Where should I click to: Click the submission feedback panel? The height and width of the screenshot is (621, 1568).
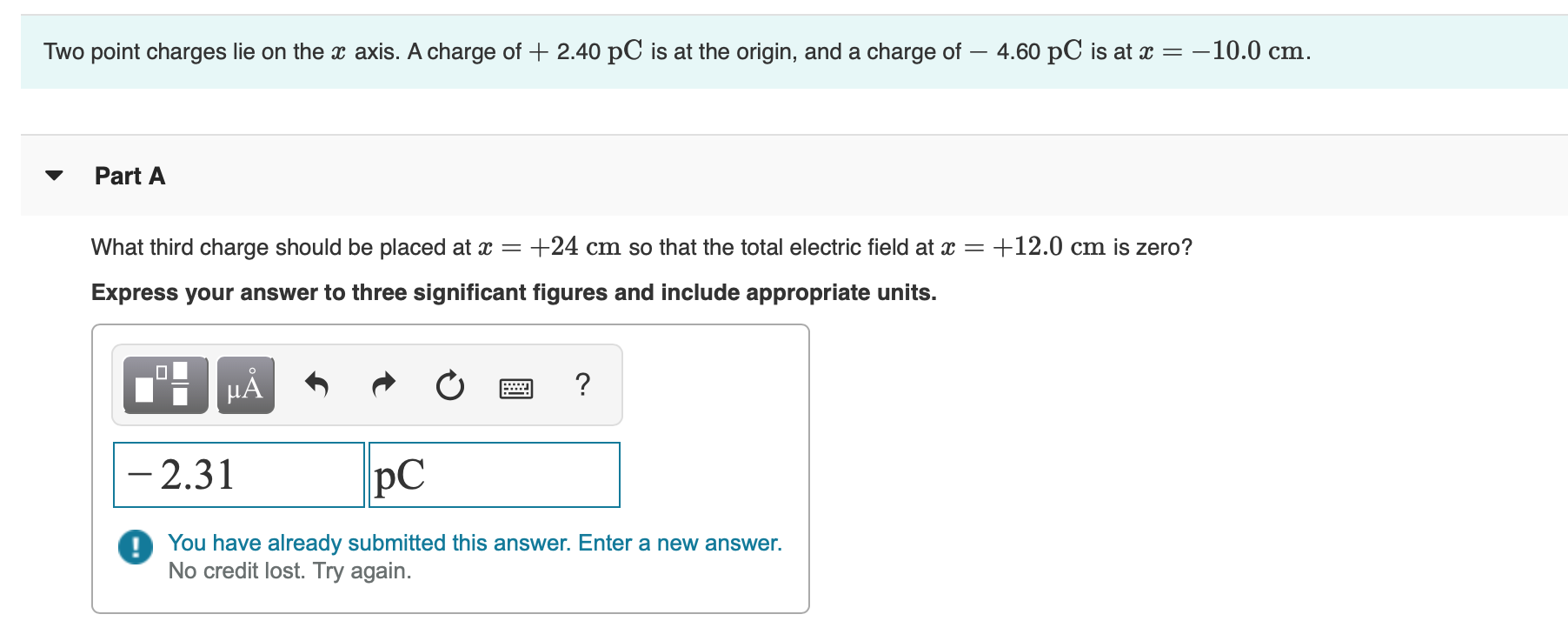pyautogui.click(x=452, y=557)
